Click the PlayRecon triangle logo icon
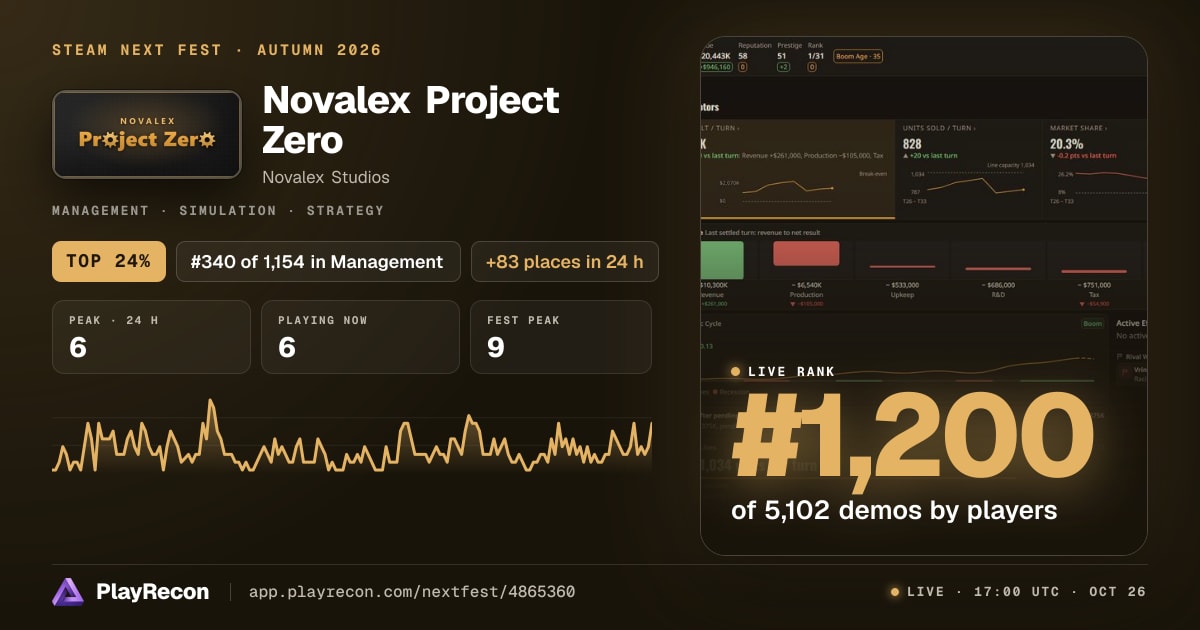This screenshot has width=1200, height=630. [x=68, y=591]
